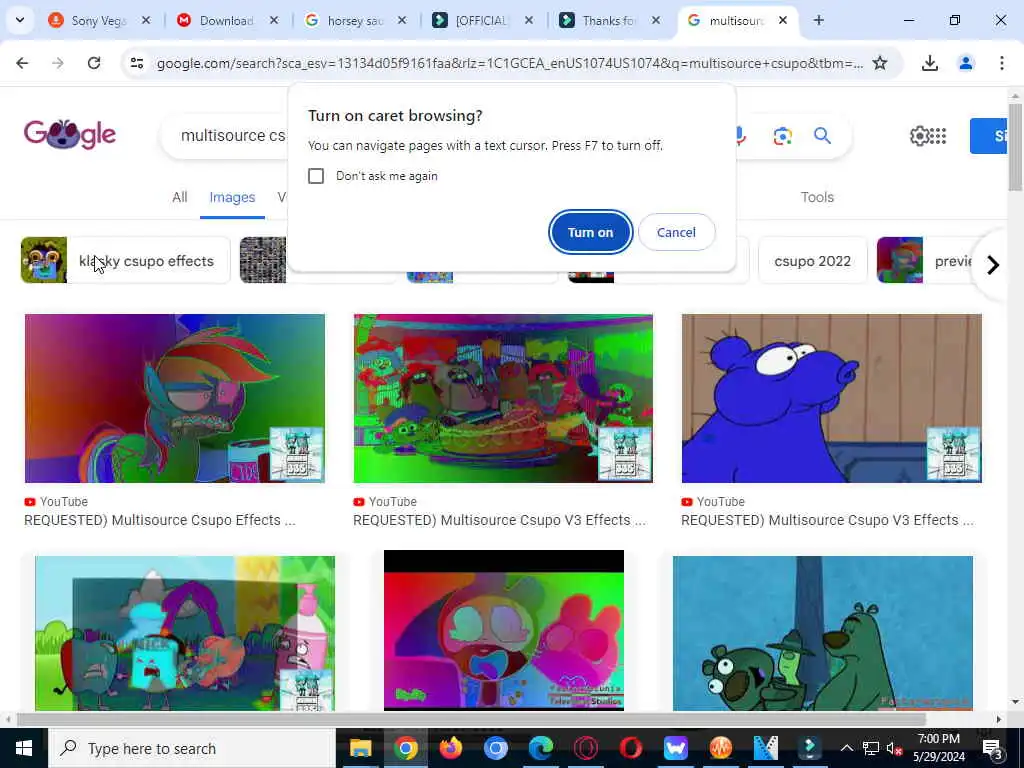Image resolution: width=1024 pixels, height=768 pixels.
Task: Open the Windows Start menu
Action: point(24,748)
